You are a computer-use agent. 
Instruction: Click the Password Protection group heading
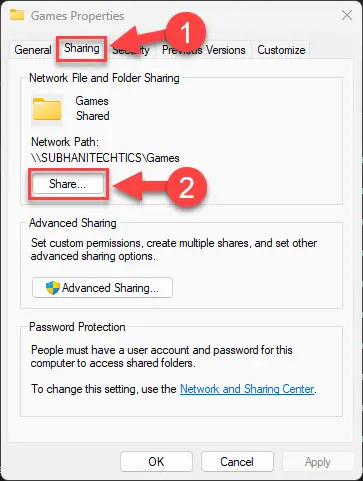(x=77, y=327)
